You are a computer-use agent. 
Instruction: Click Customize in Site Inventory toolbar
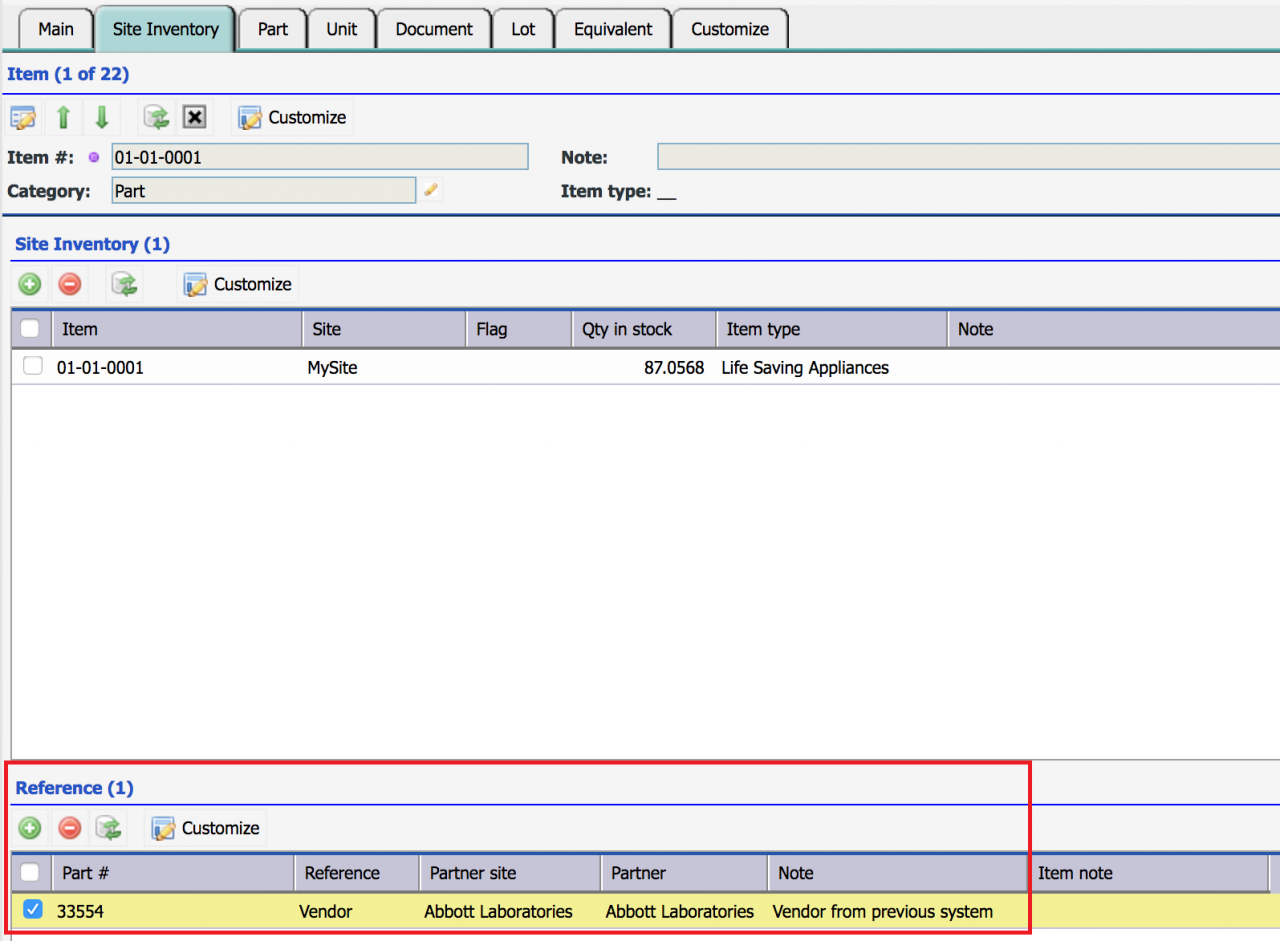[238, 284]
